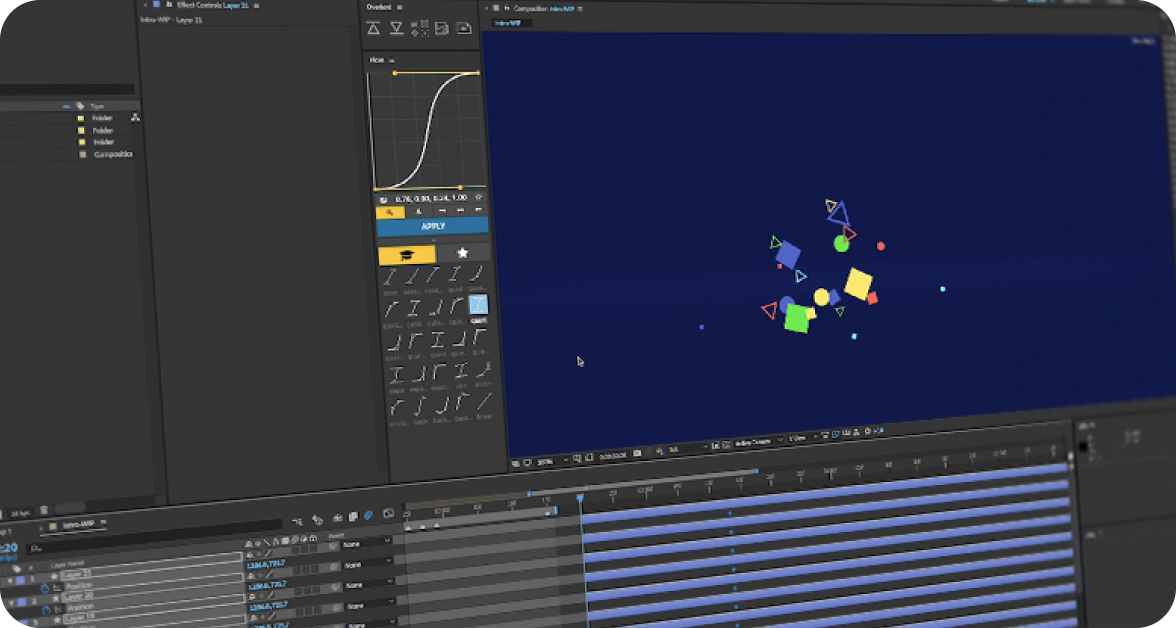The image size is (1176, 628).
Task: Collapse the Layer 20 properties triangle
Action: pos(12,602)
